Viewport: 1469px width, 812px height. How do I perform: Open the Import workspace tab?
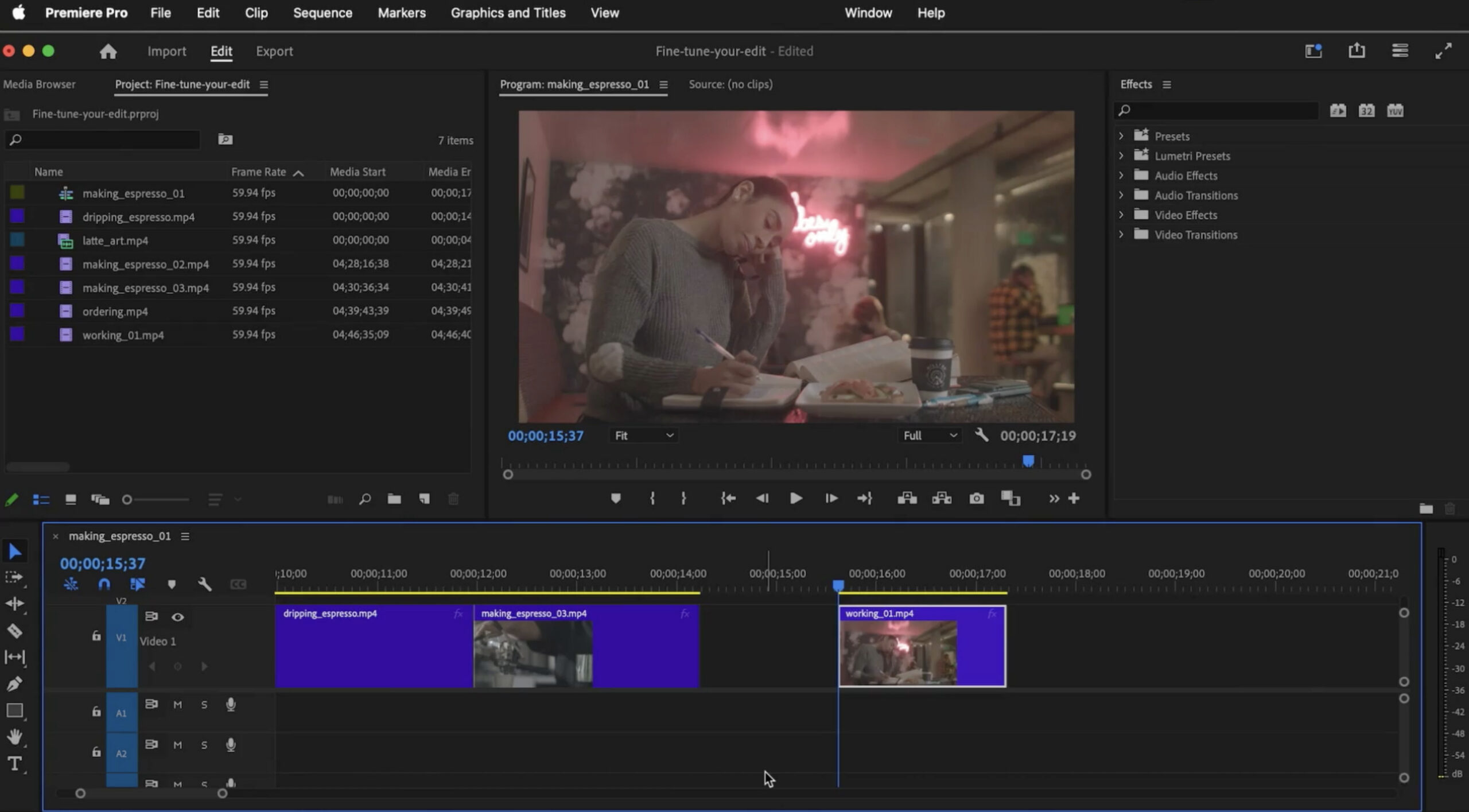coord(166,51)
